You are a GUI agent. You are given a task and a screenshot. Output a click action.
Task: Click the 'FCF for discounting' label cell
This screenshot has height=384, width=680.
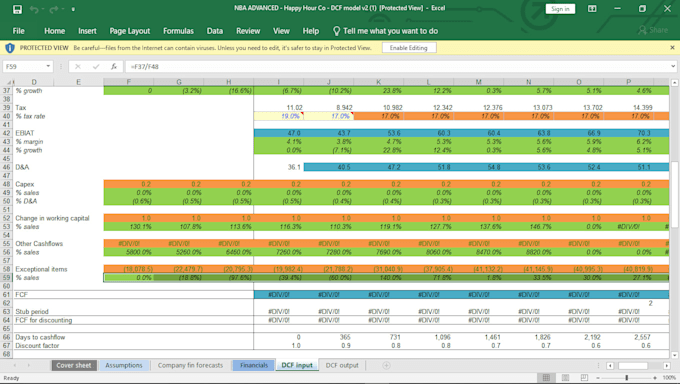point(43,320)
